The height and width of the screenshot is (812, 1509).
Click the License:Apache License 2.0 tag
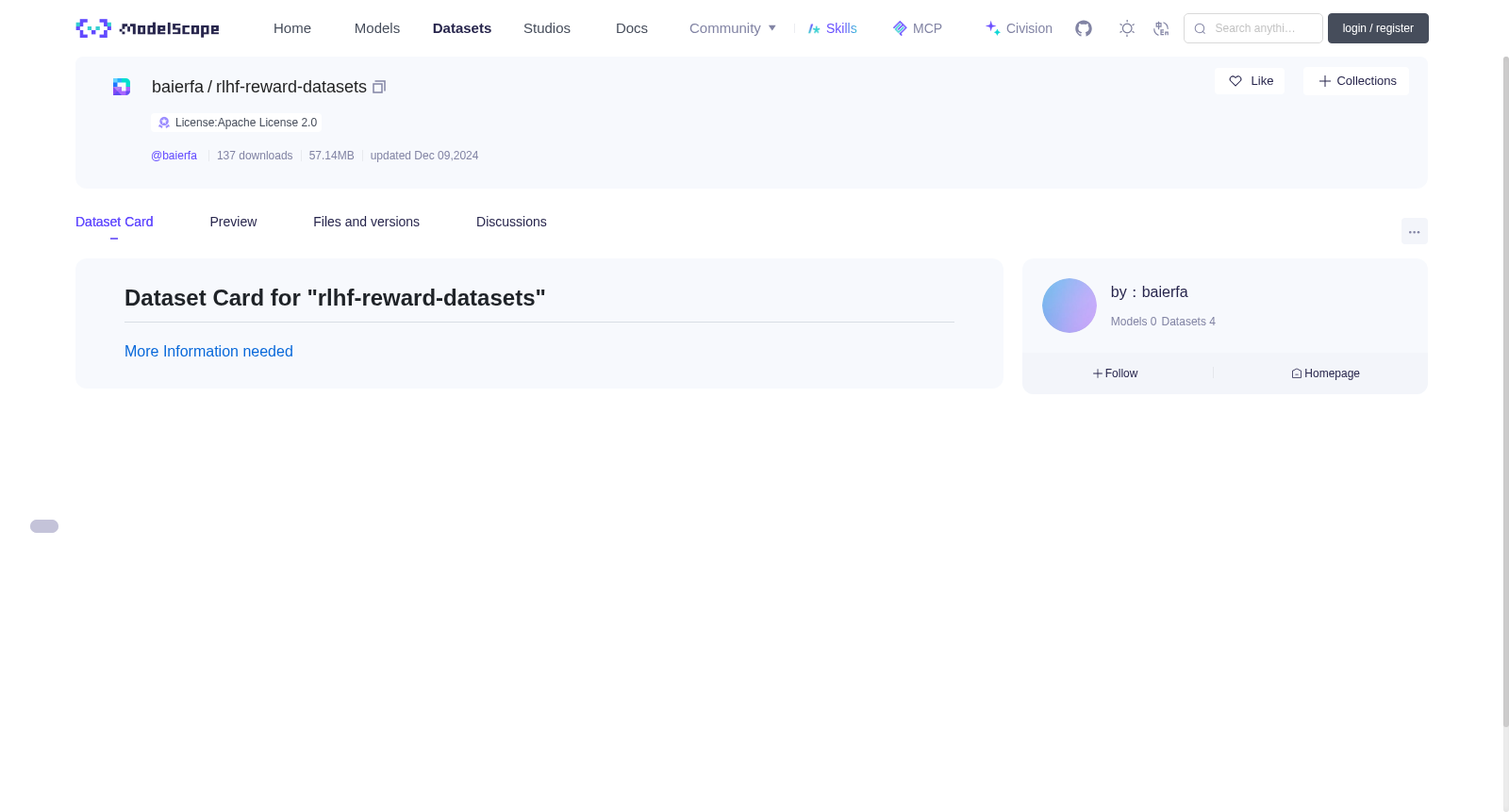tap(236, 123)
